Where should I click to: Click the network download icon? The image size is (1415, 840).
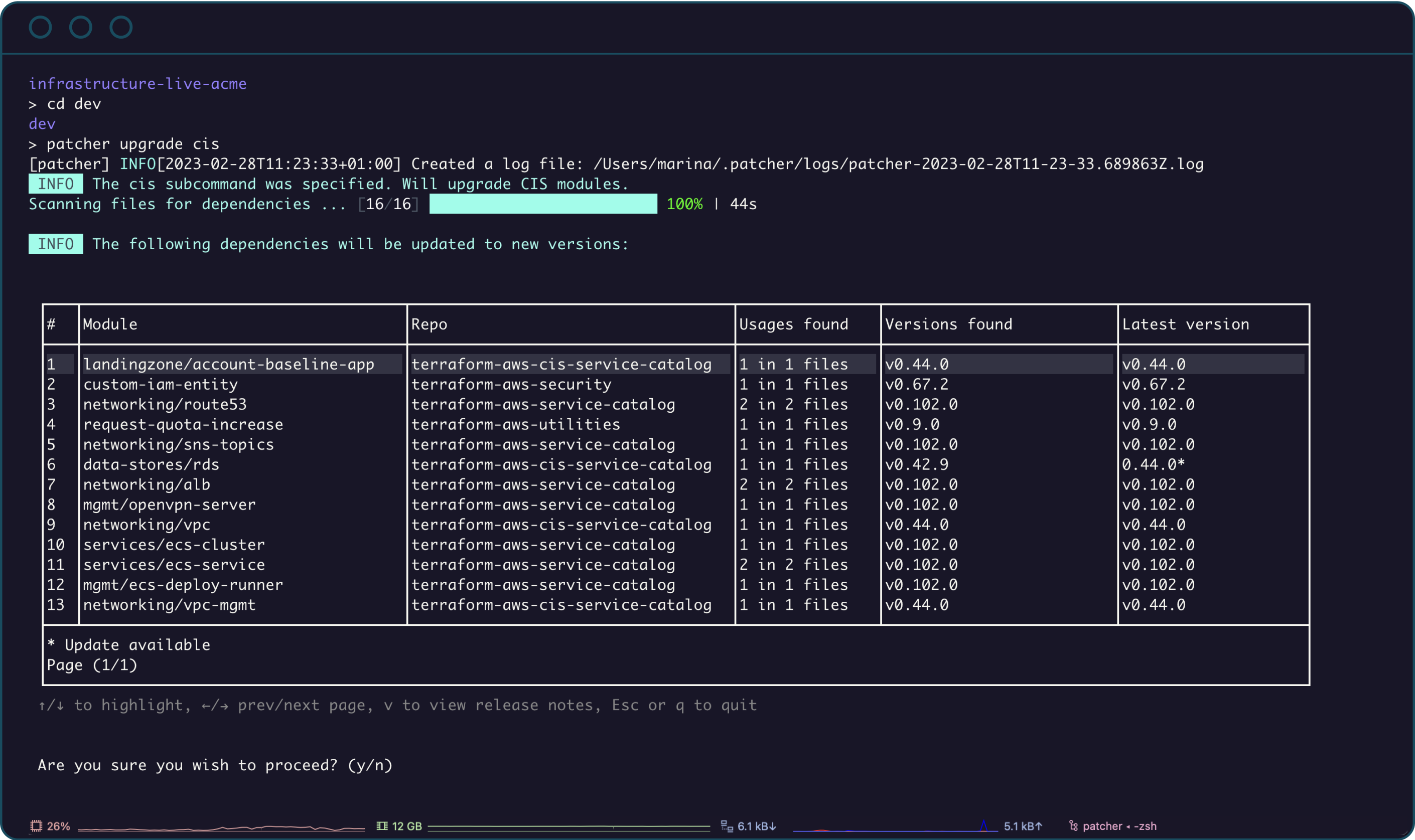tap(727, 826)
